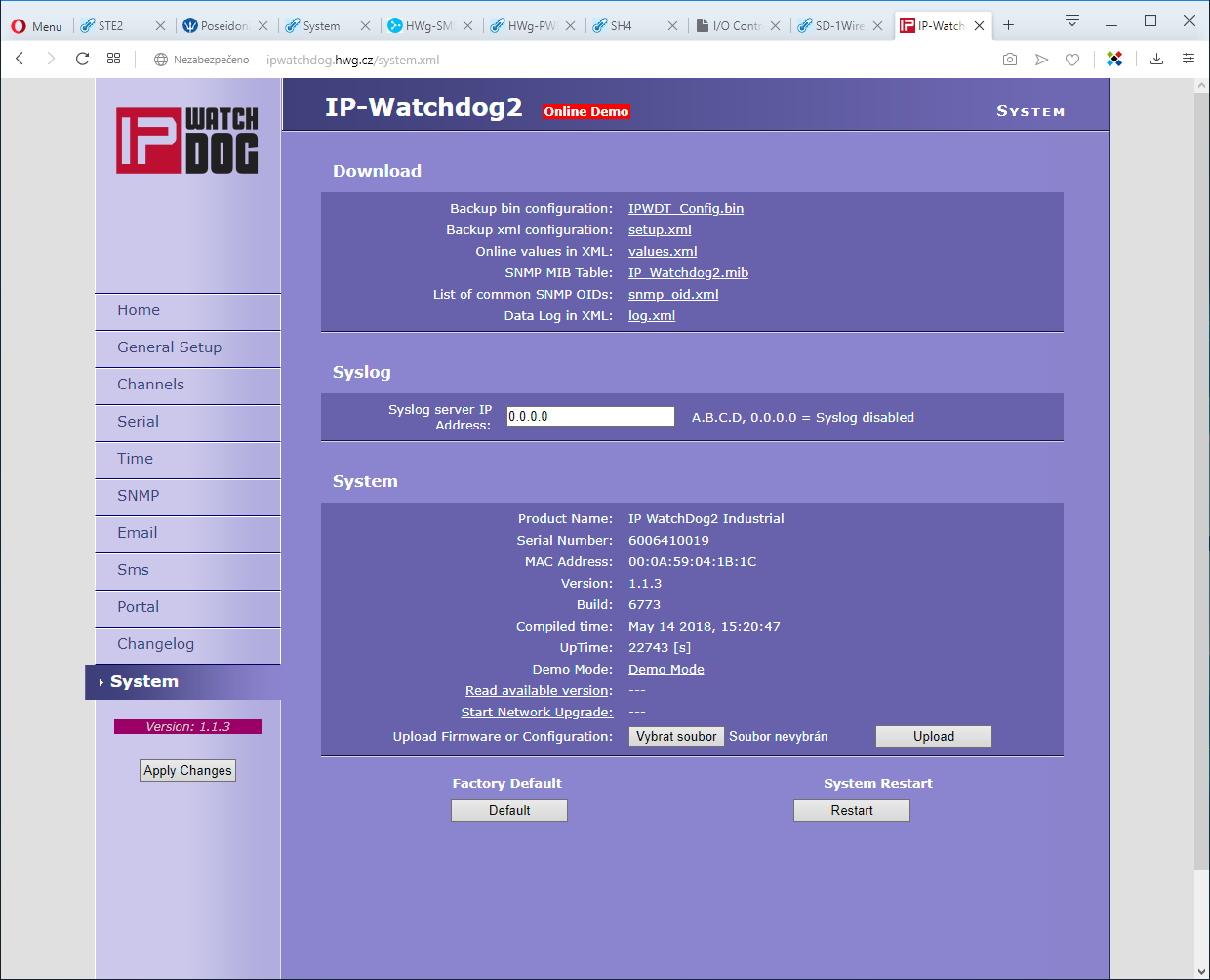Close the I/O Controller tab
1210x980 pixels.
click(x=775, y=26)
